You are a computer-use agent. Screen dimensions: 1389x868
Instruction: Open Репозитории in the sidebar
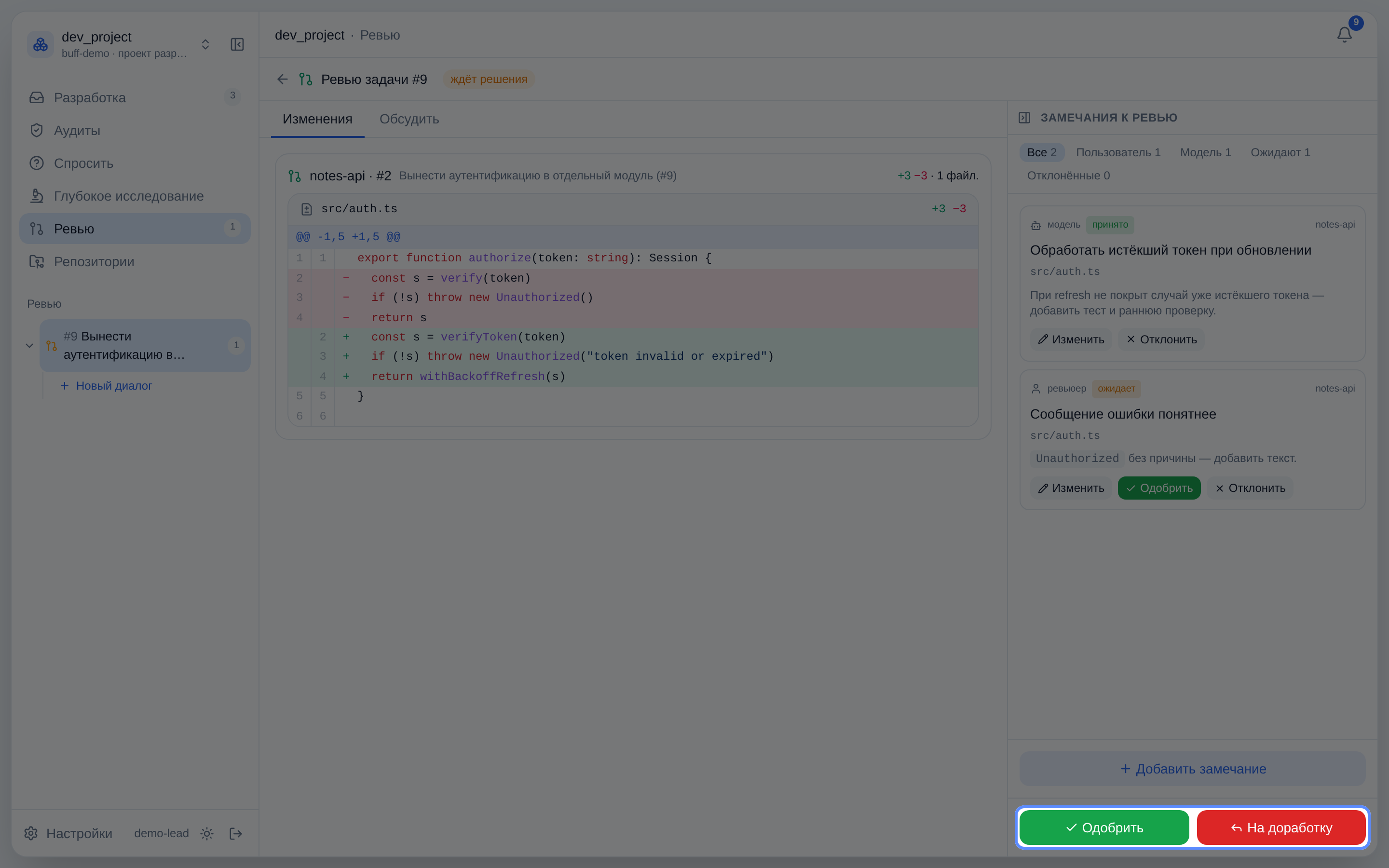pos(135,261)
